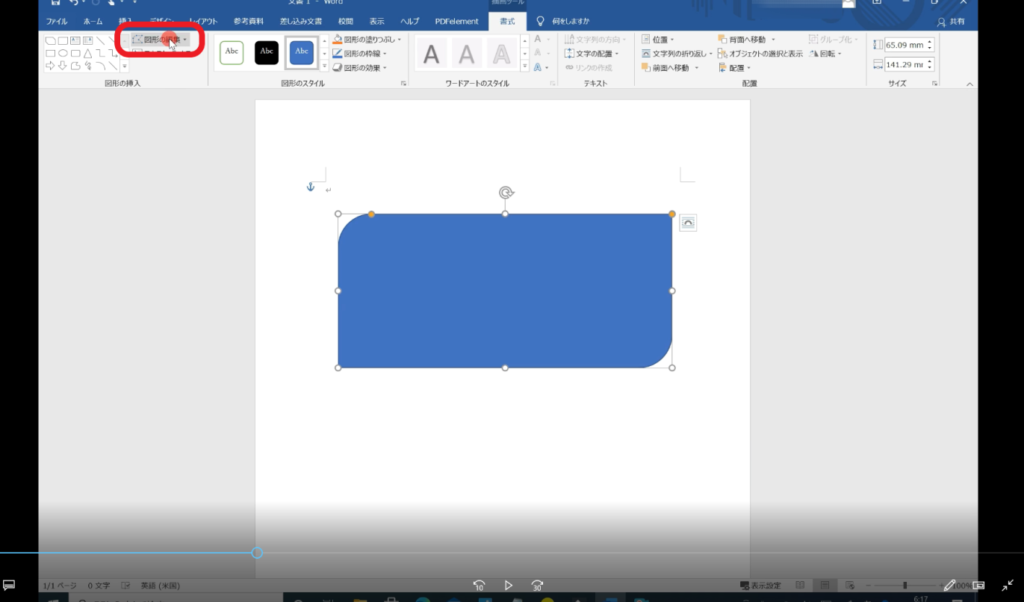Open 位置 position options
The height and width of the screenshot is (602, 1024).
(661, 40)
